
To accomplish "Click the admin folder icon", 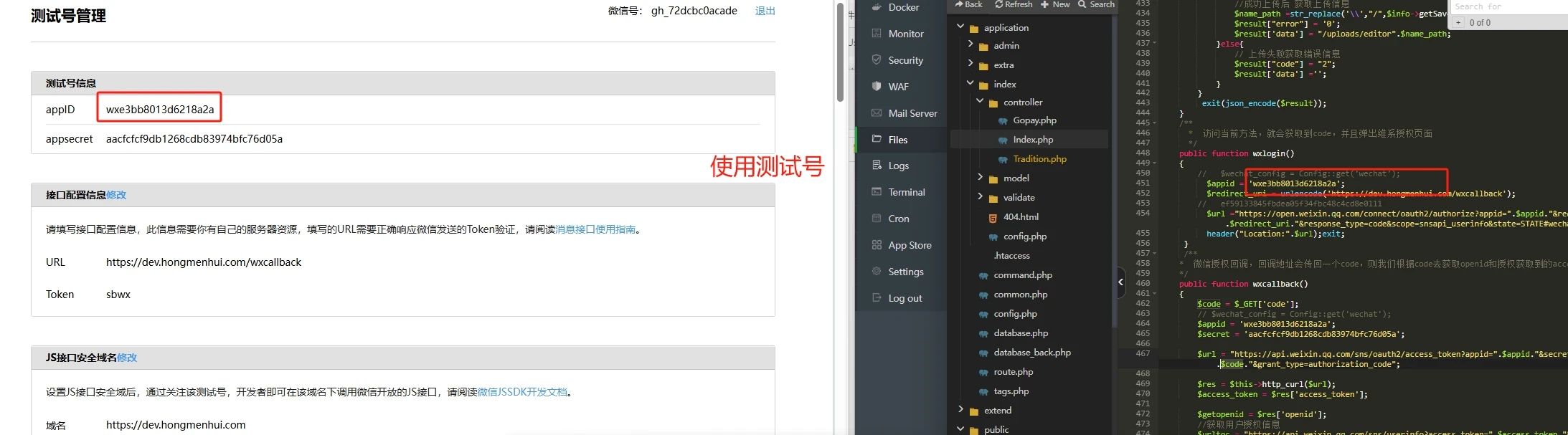I will (983, 47).
